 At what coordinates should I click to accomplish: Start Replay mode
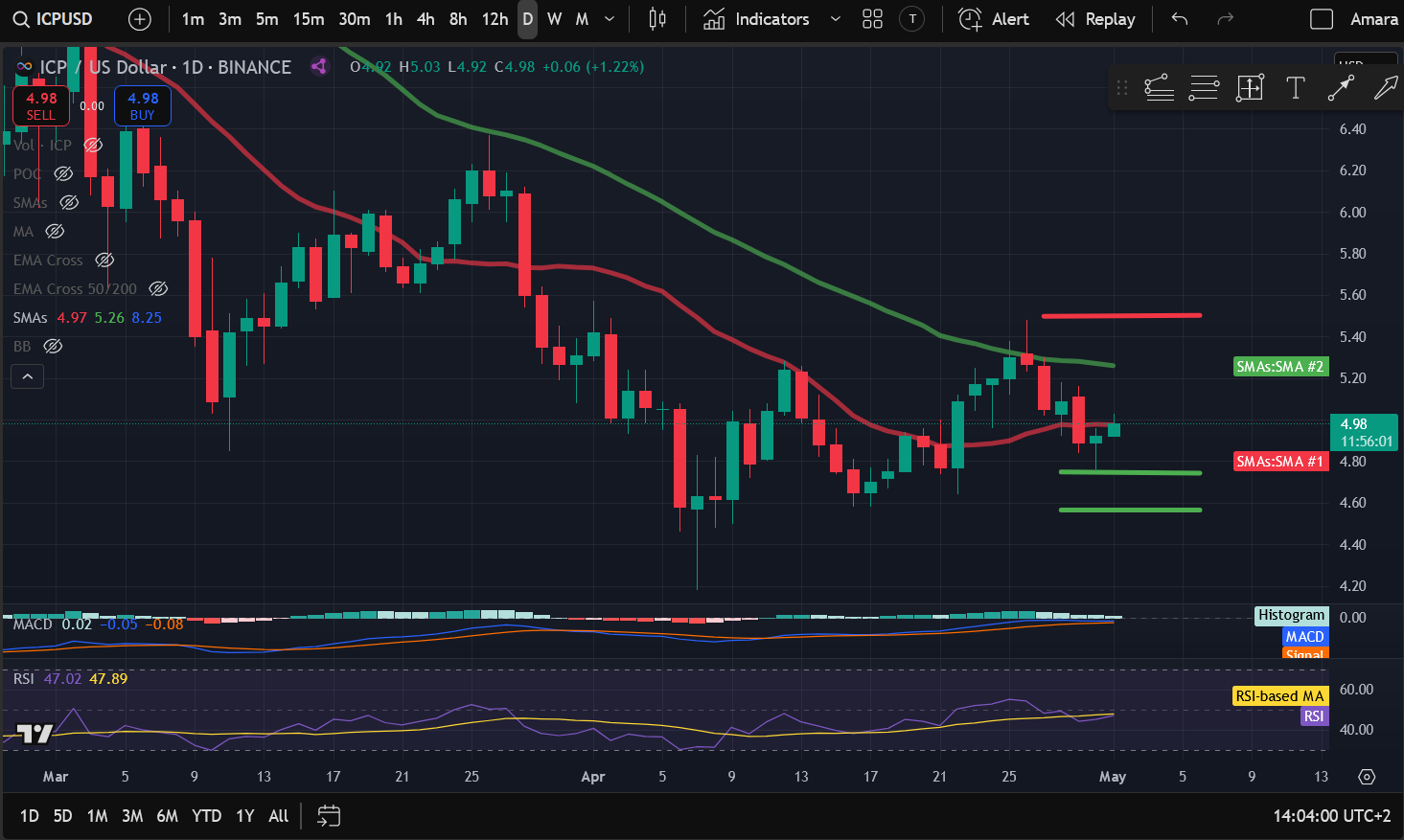coord(1095,18)
